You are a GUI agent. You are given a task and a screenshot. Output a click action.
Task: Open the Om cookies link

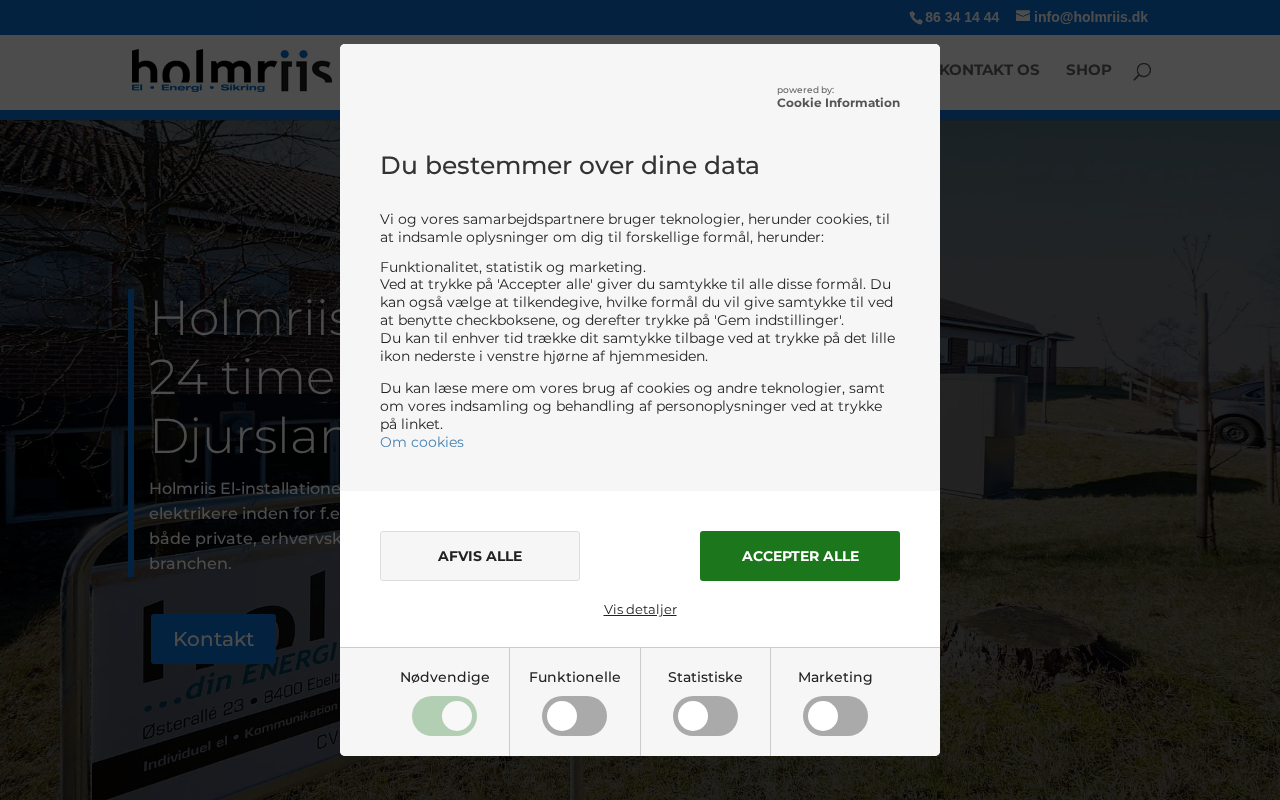(x=422, y=442)
